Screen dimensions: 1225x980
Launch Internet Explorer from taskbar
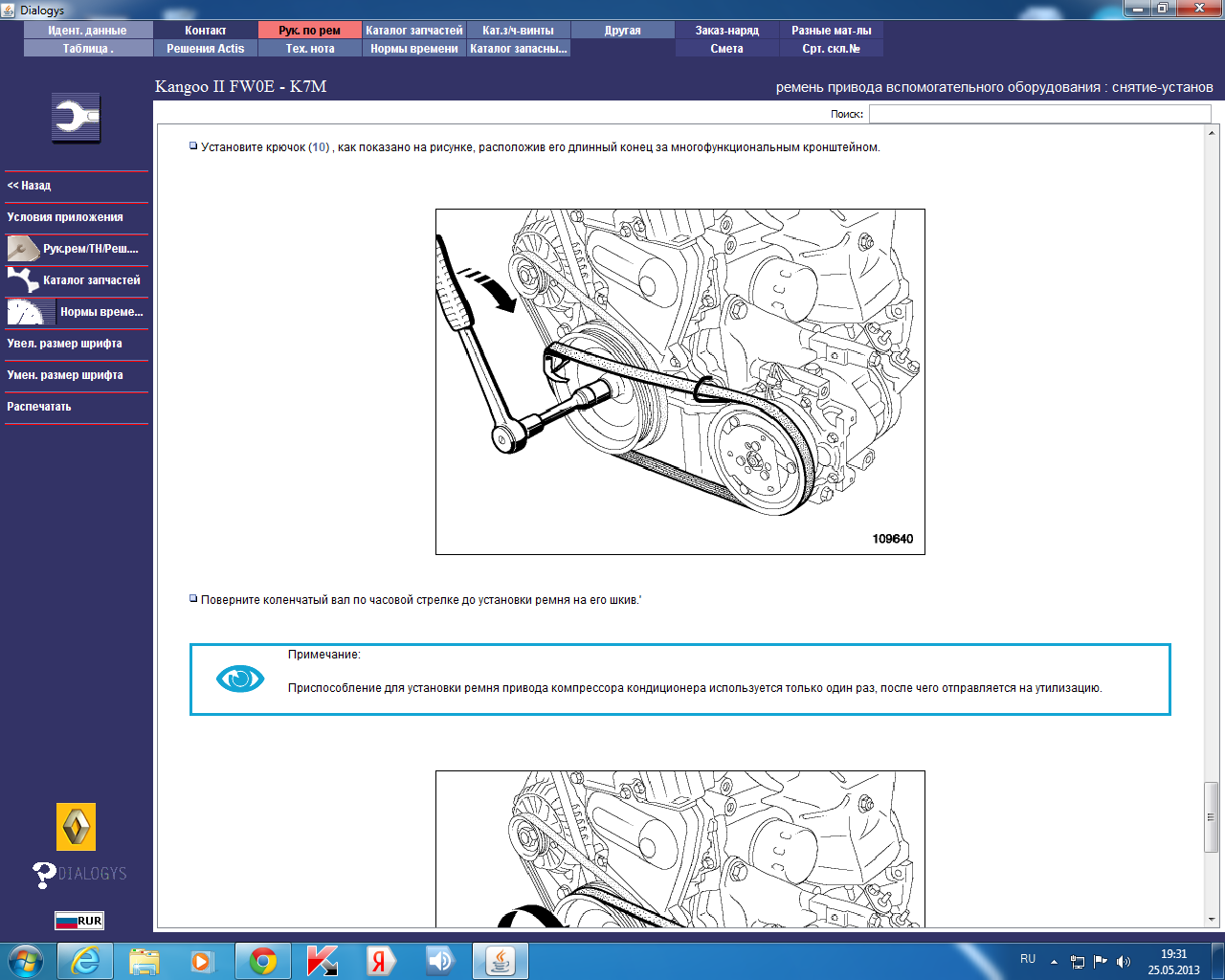[x=85, y=961]
